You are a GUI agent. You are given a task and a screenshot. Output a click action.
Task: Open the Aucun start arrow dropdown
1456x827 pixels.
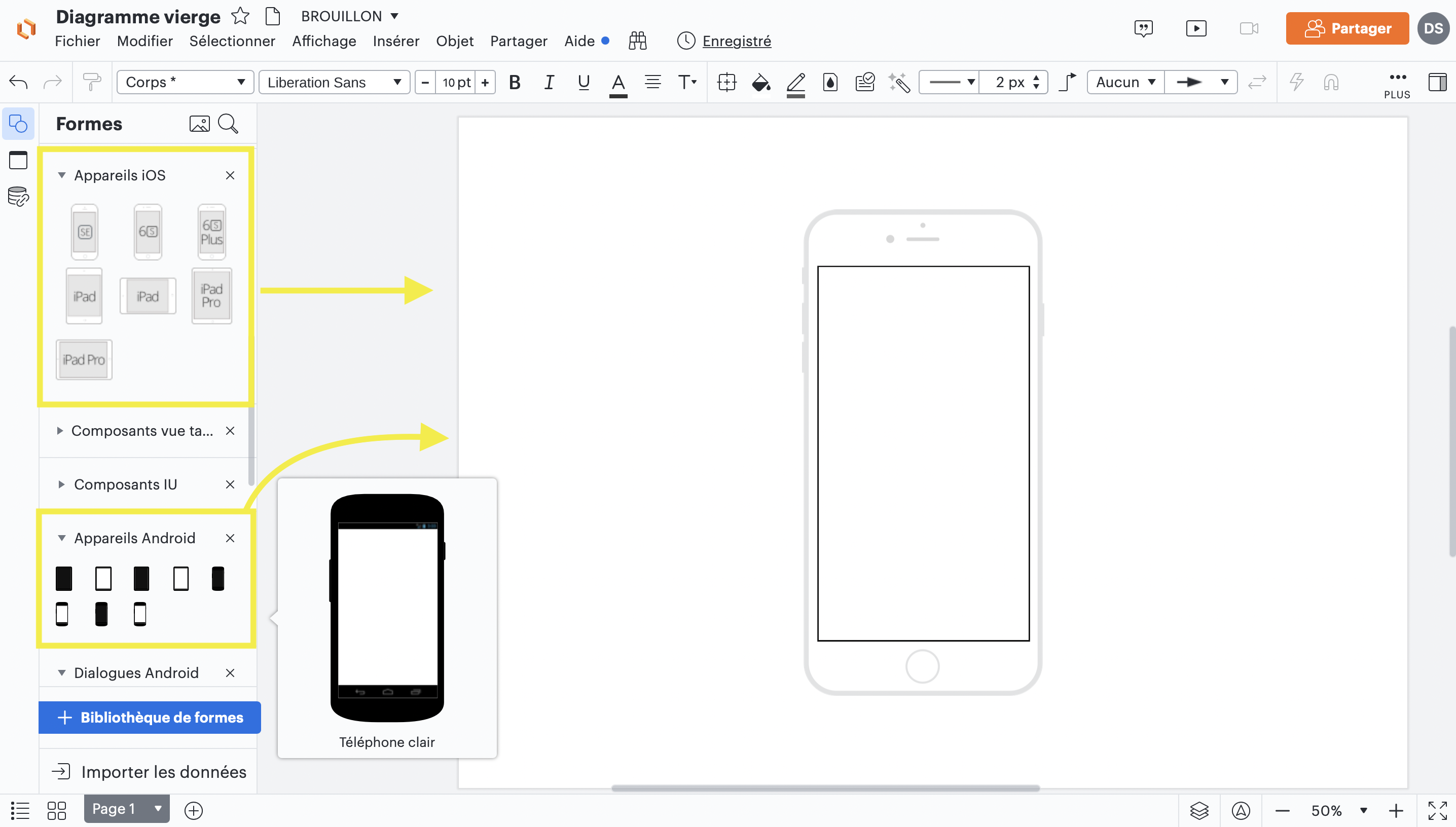point(1125,83)
